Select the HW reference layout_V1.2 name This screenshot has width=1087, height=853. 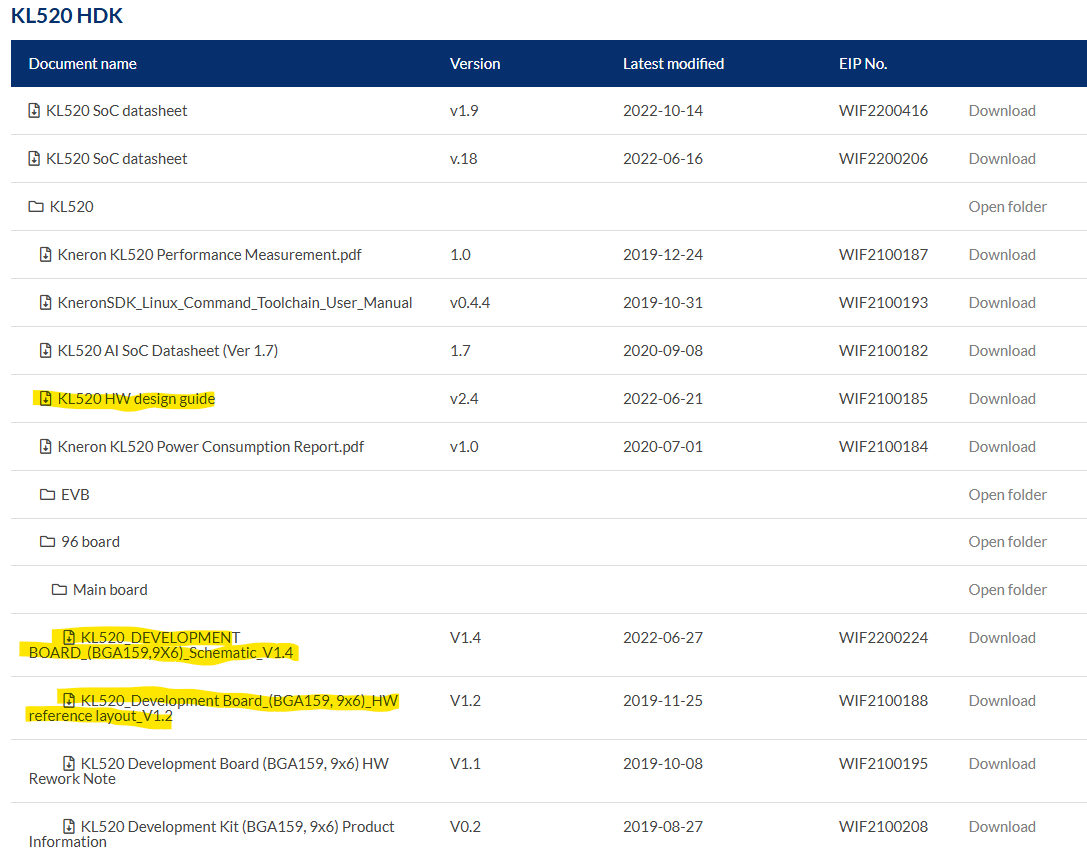click(x=213, y=708)
